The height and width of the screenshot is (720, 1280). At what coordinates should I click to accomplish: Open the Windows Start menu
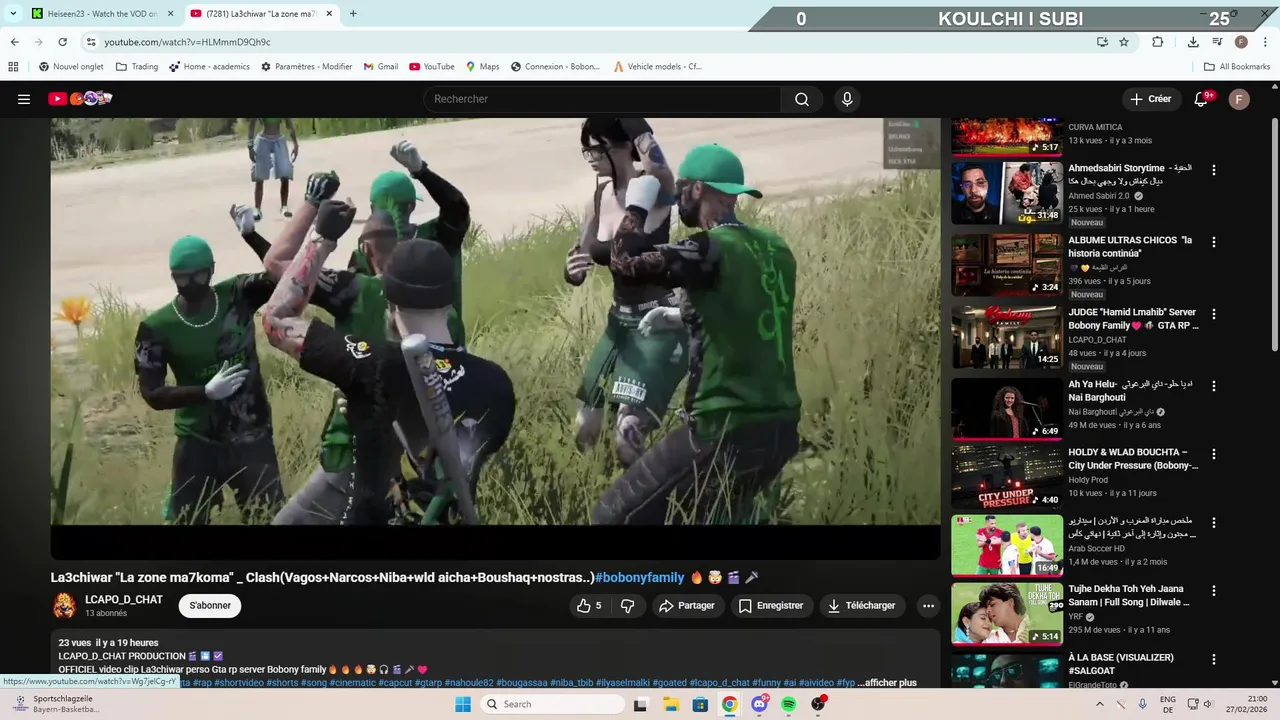(462, 704)
